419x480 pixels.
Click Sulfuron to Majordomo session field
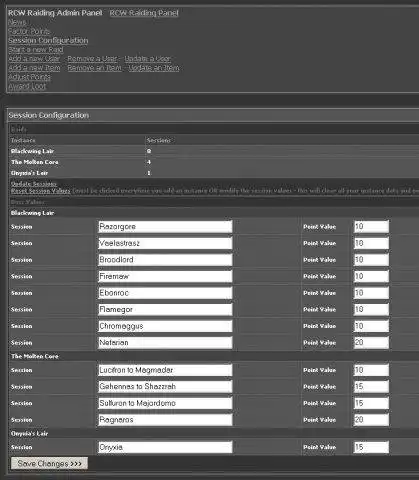(165, 403)
